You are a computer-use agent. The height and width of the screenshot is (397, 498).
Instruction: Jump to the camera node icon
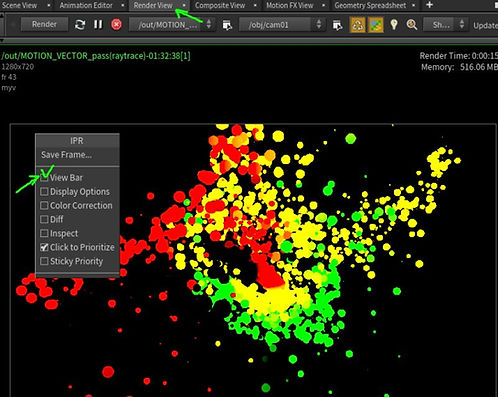click(x=337, y=25)
